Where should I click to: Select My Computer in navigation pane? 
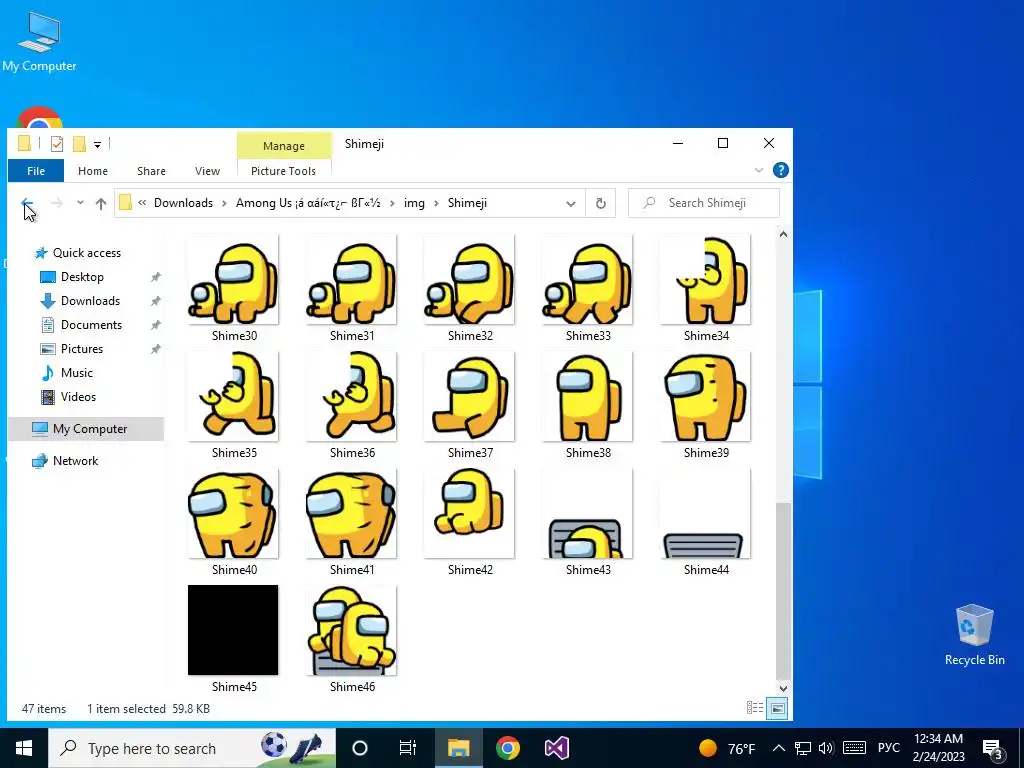coord(86,429)
